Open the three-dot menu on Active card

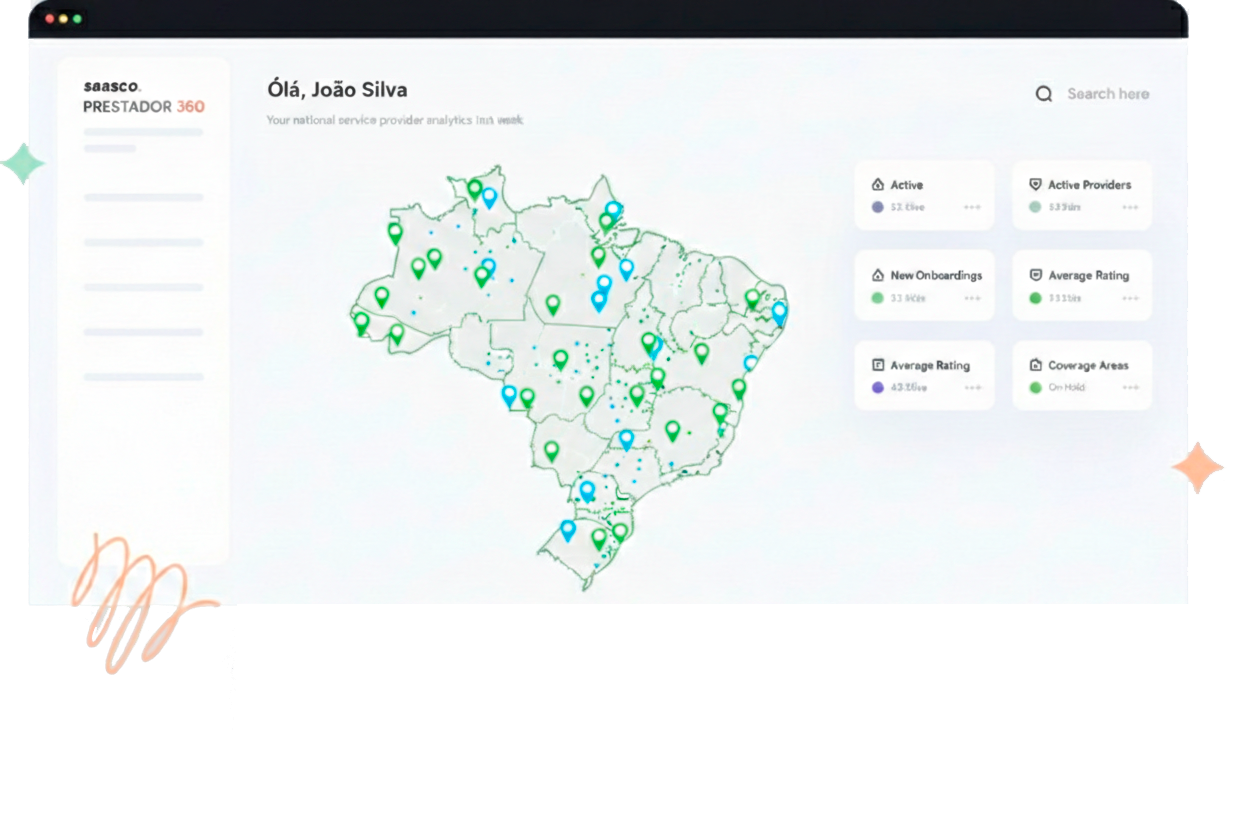[972, 207]
